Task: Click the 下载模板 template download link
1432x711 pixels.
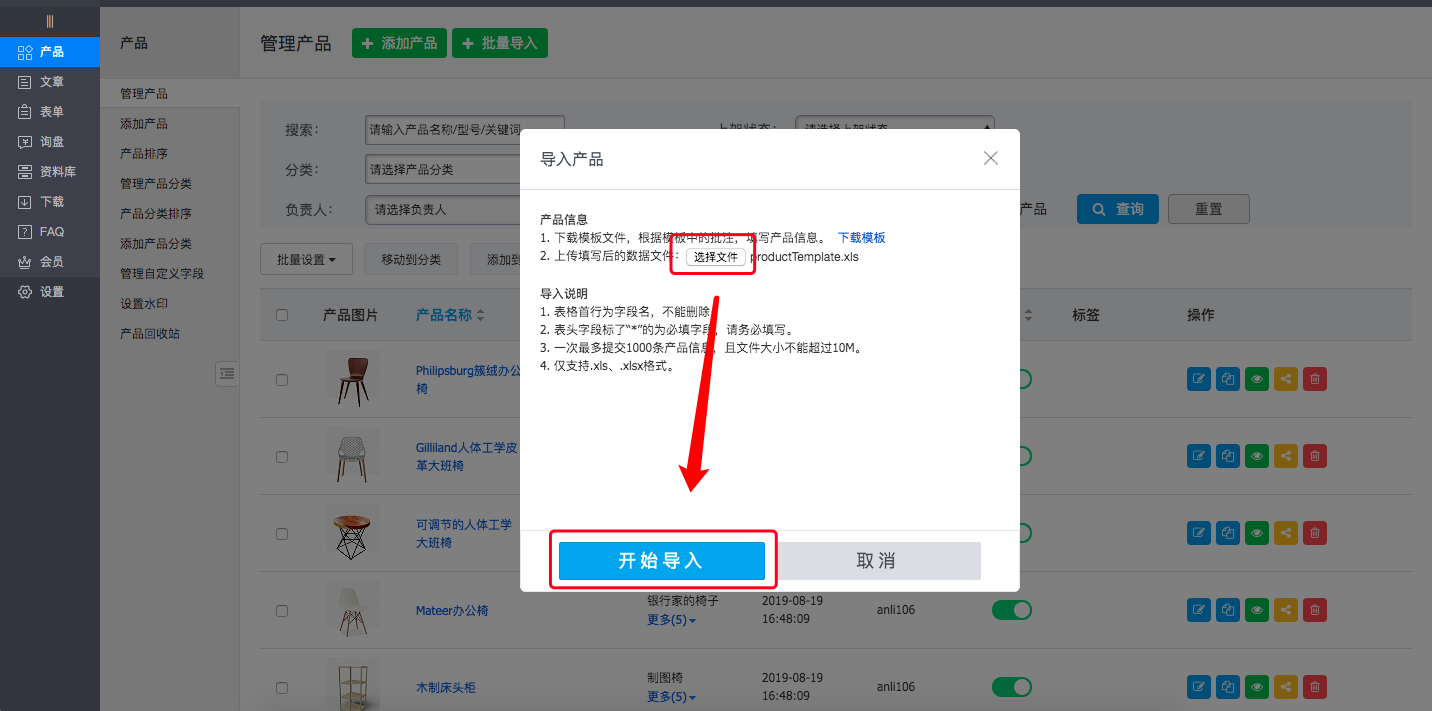Action: tap(862, 237)
